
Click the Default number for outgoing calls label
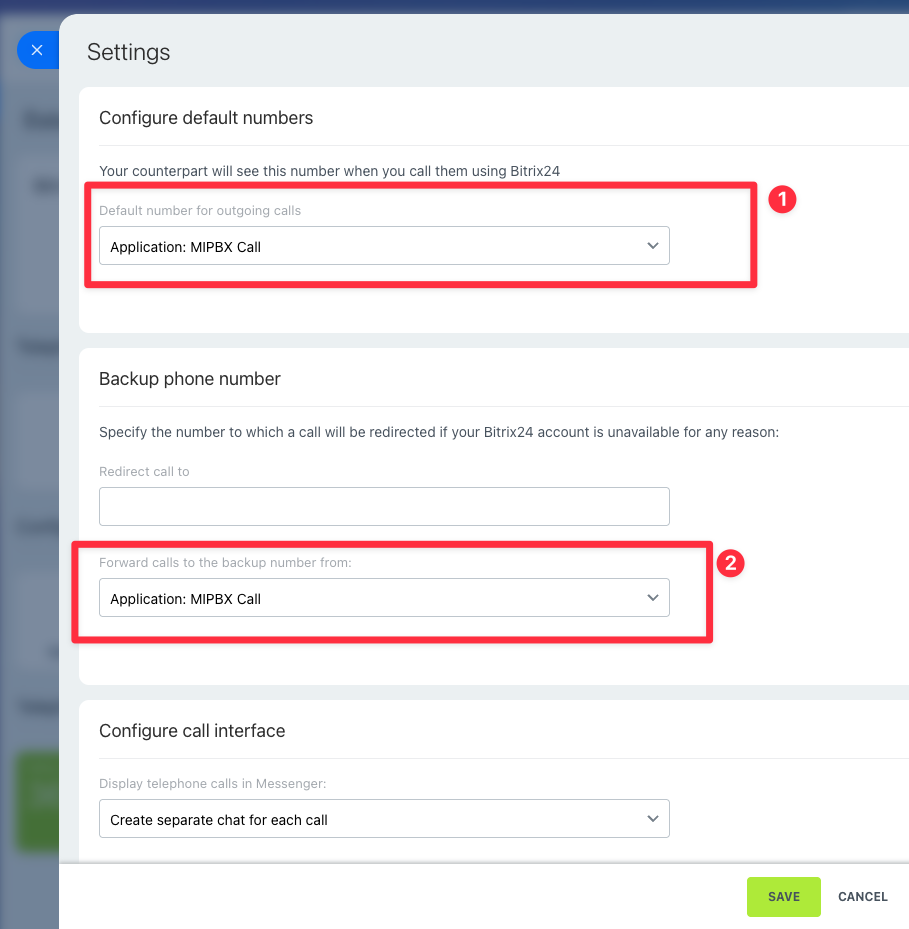pyautogui.click(x=200, y=210)
